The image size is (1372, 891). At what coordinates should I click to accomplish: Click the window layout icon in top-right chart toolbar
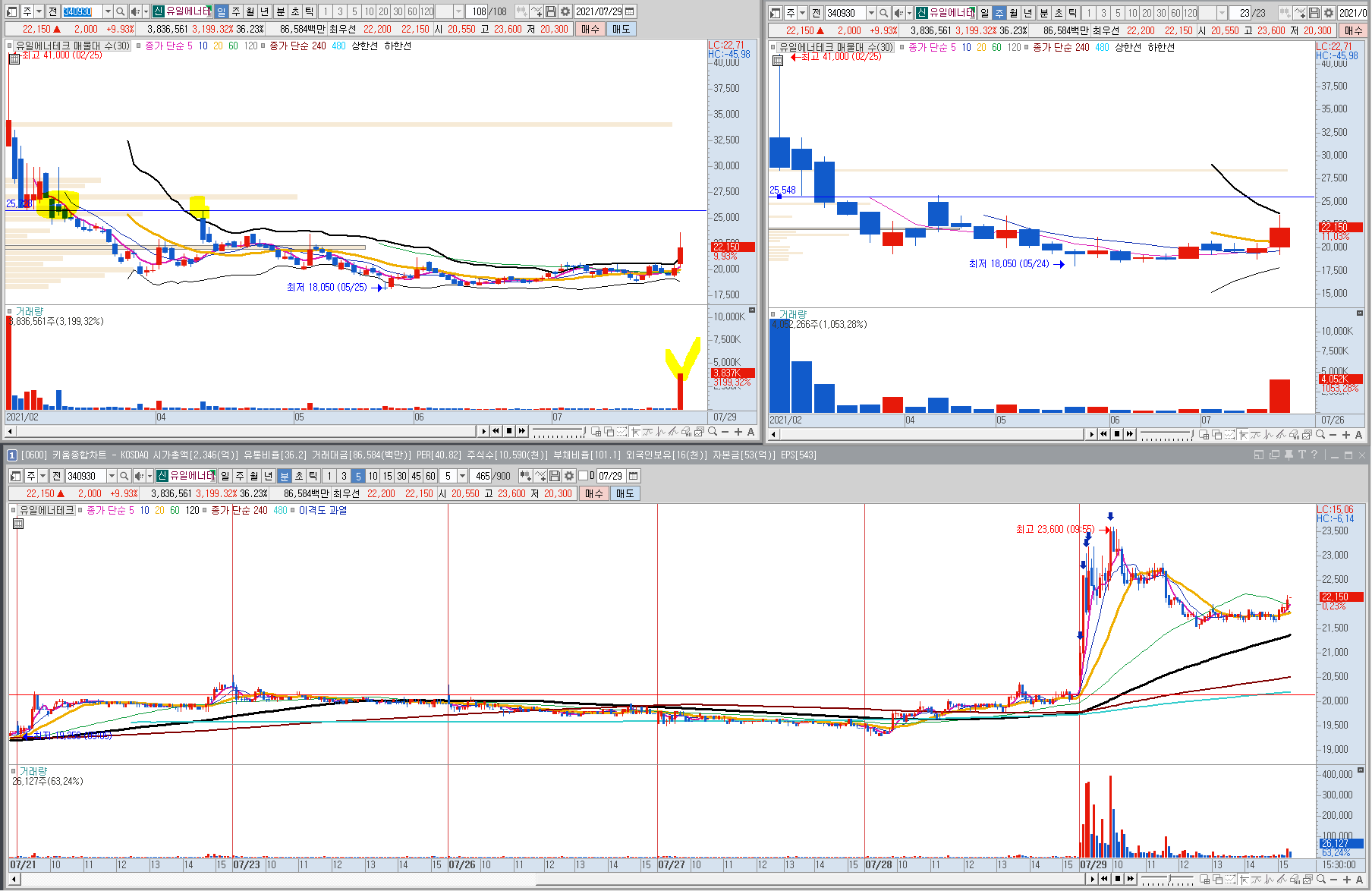[775, 13]
